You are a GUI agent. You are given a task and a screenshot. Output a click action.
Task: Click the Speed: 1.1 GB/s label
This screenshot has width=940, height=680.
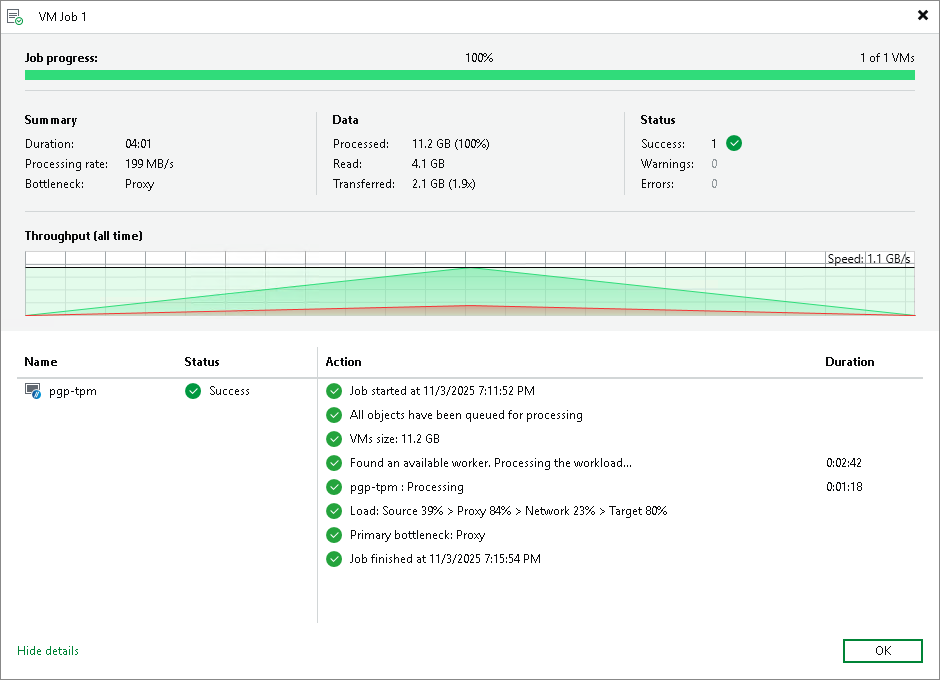[x=869, y=258]
